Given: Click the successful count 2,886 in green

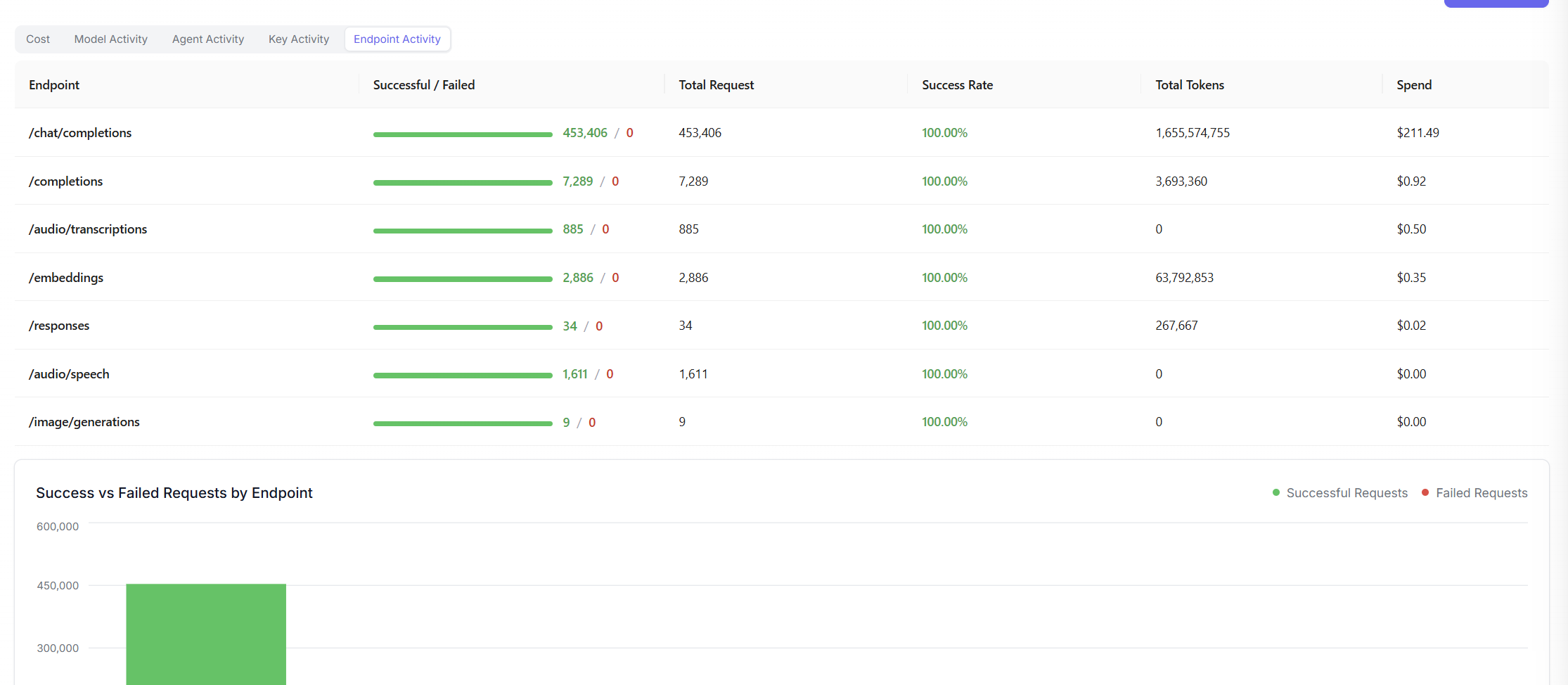Looking at the screenshot, I should pos(578,278).
